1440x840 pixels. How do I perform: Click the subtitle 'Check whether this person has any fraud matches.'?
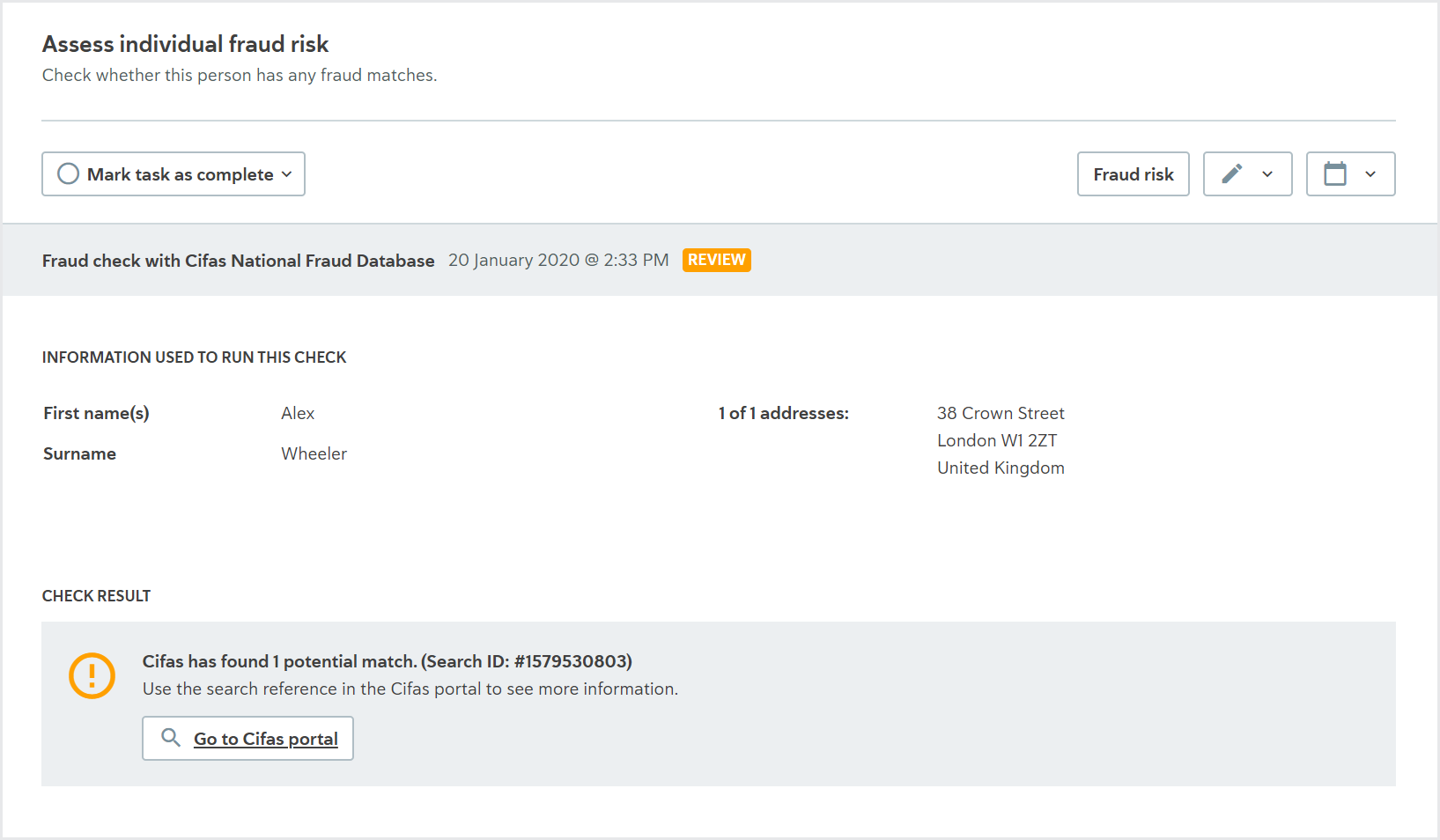tap(240, 75)
